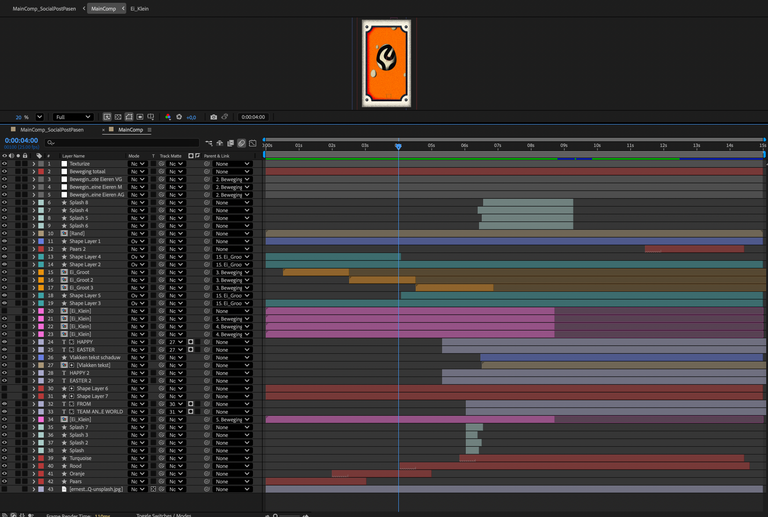Open Parent & Link dropdown for Texturize

[232, 164]
